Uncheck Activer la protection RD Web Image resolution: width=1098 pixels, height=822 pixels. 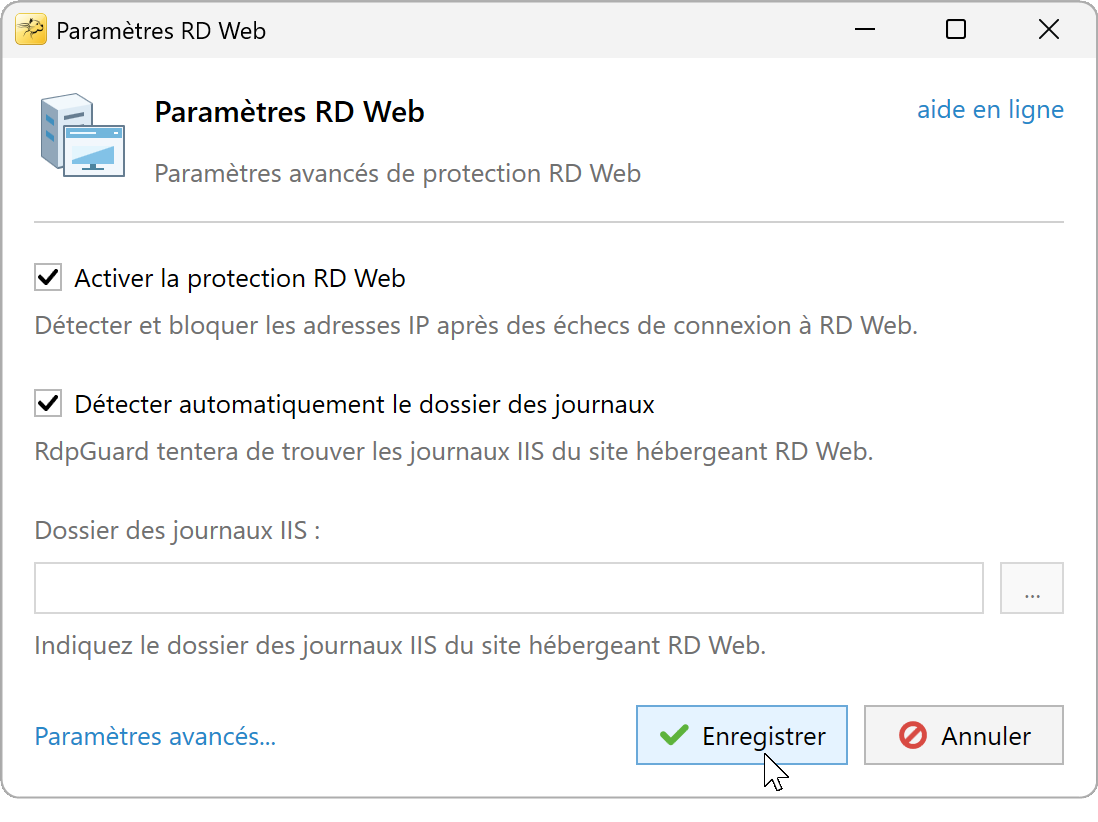48,278
